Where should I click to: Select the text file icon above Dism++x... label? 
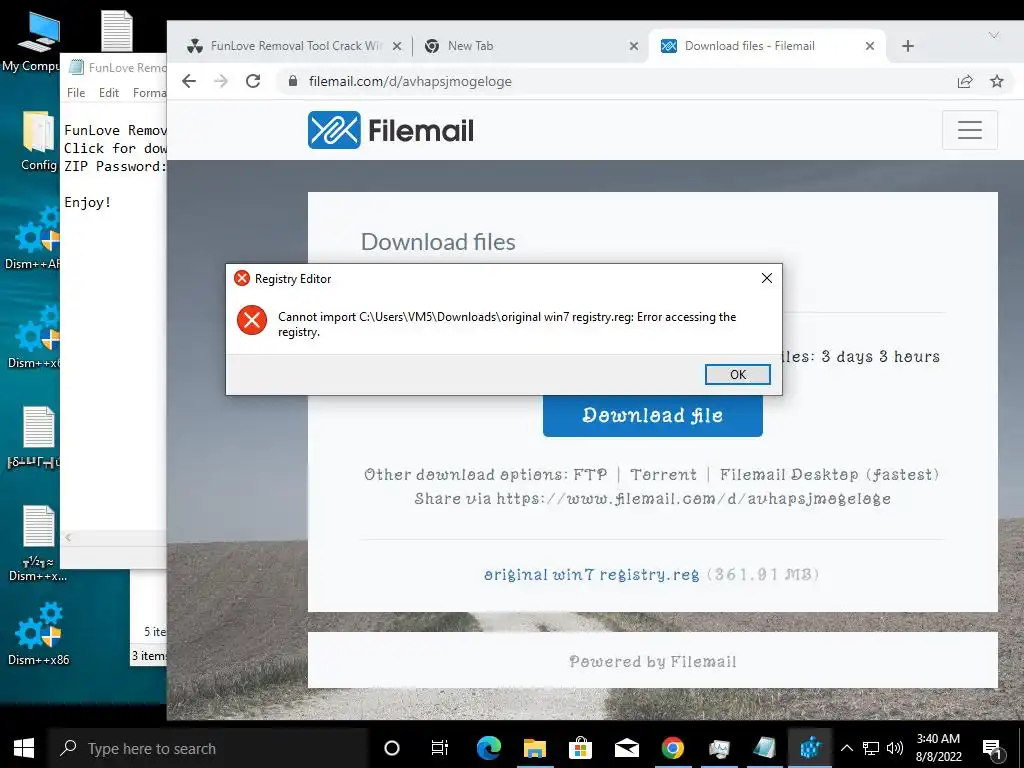pos(38,526)
